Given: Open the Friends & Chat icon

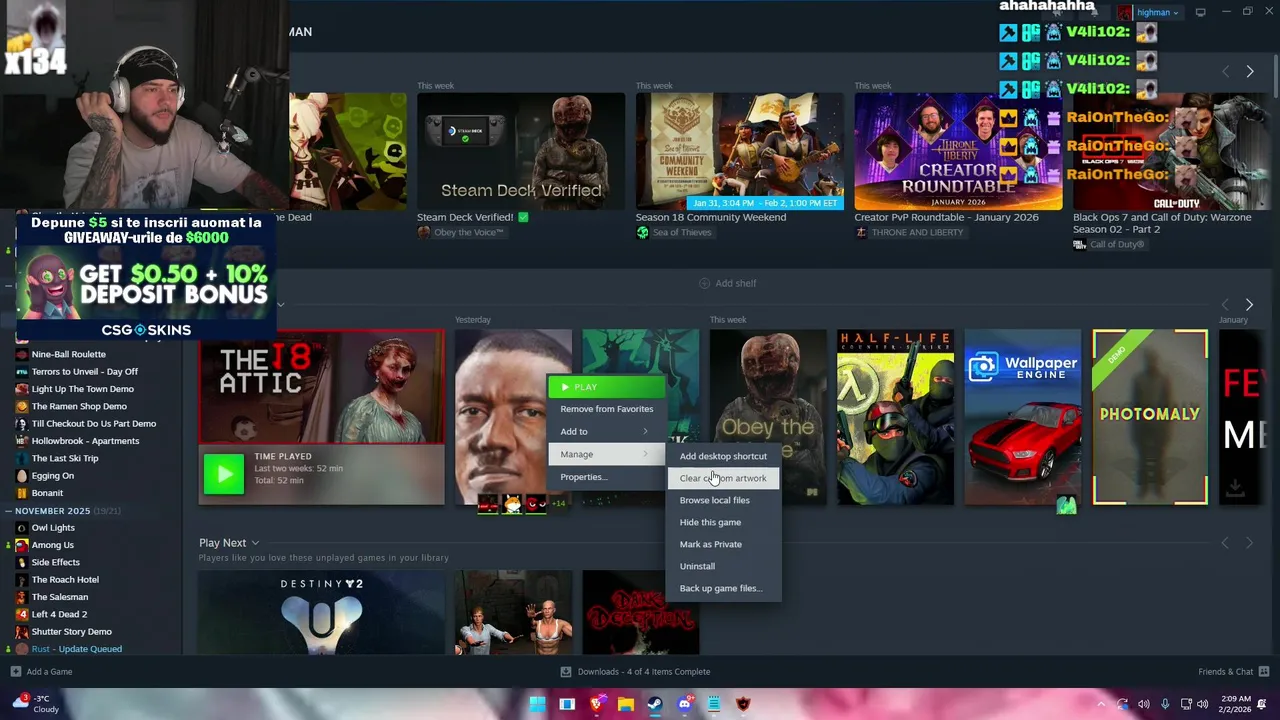Looking at the screenshot, I should pos(1264,672).
